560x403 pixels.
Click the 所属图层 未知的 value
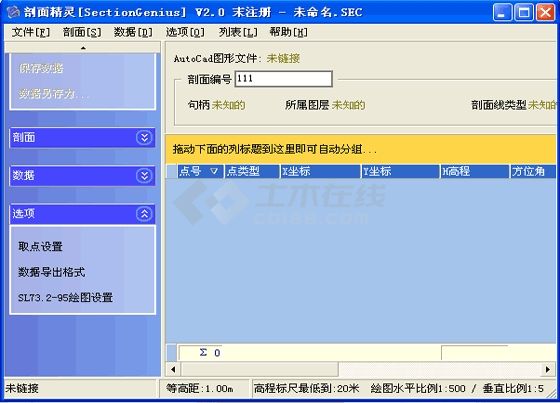pos(349,105)
